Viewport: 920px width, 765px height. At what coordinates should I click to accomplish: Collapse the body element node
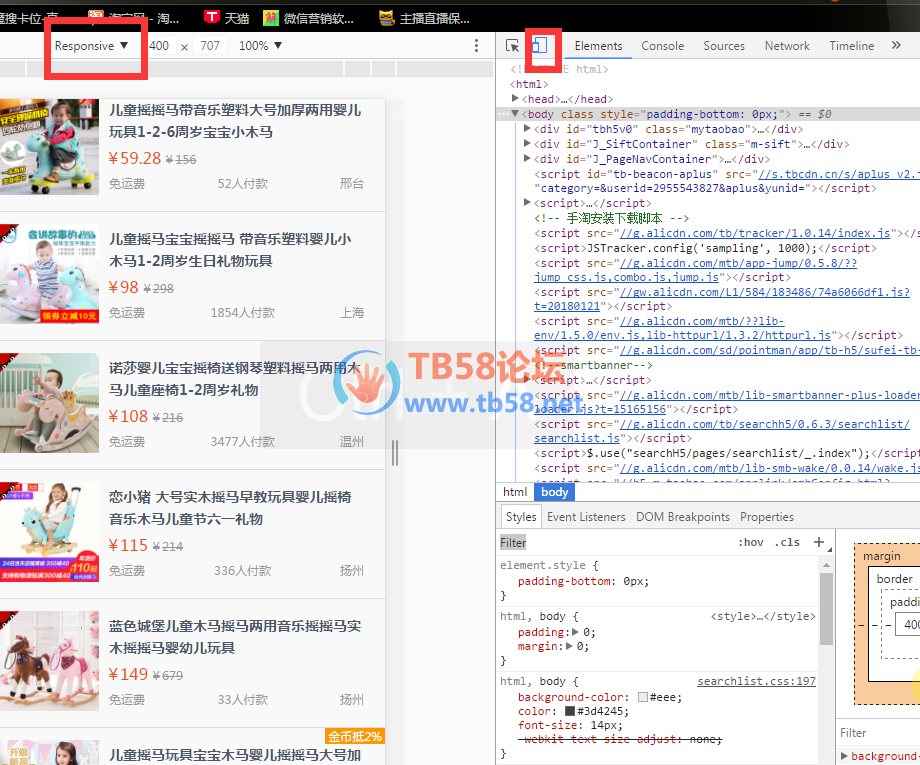(x=515, y=114)
